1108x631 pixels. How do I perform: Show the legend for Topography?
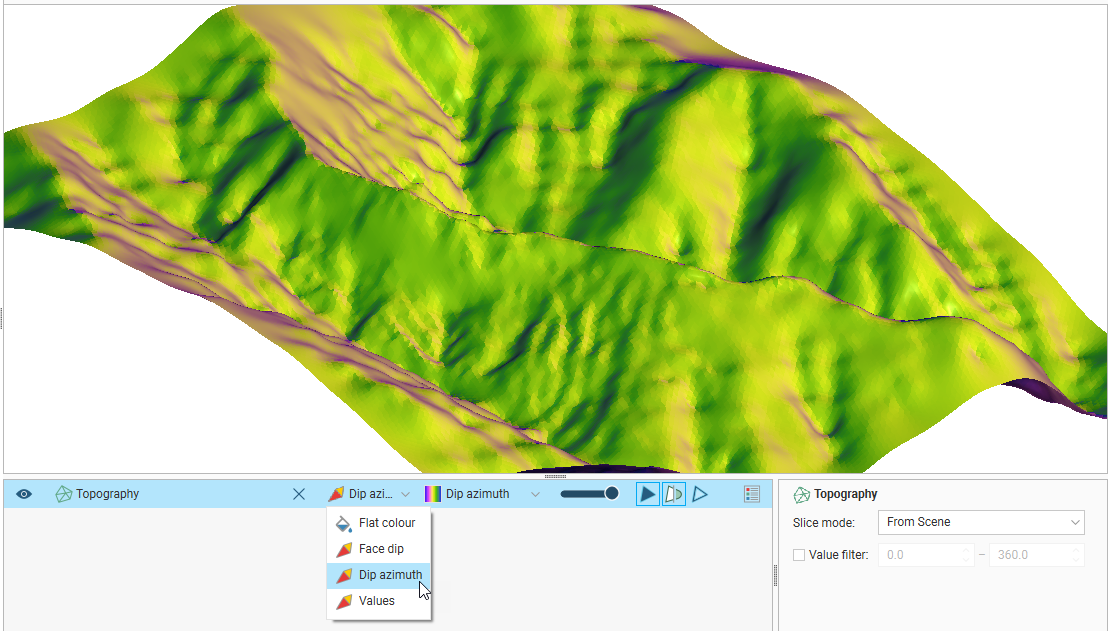(752, 494)
